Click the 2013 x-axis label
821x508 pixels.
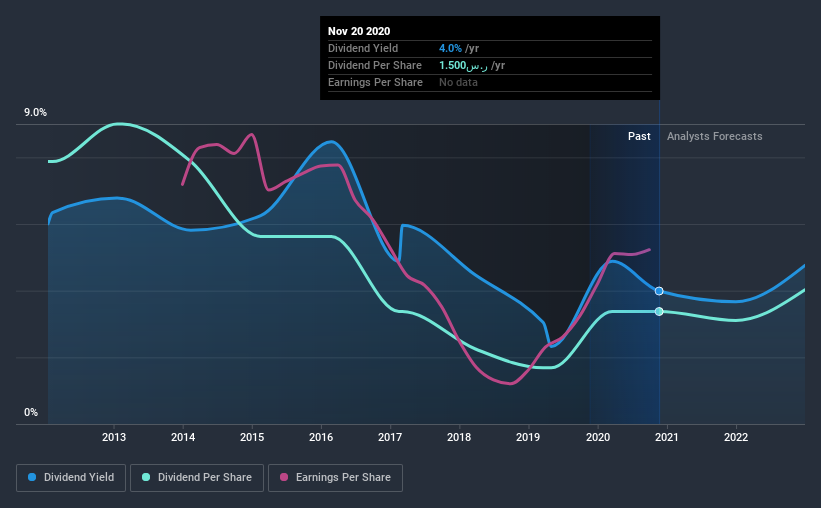(114, 437)
